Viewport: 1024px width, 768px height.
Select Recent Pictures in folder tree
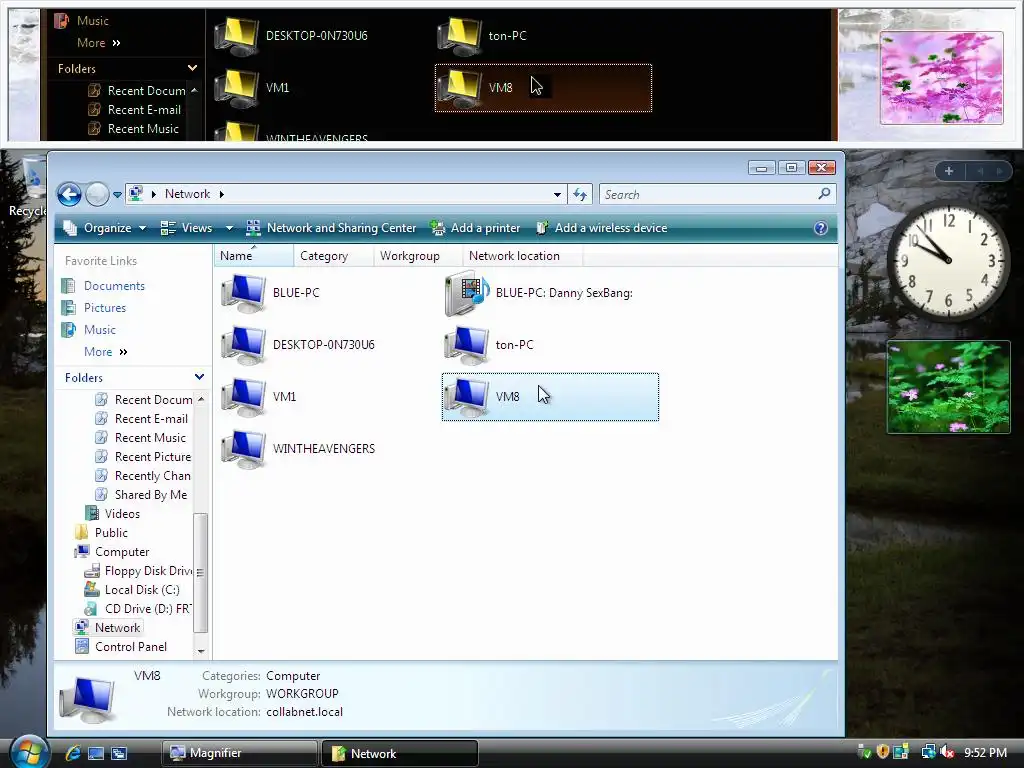pyautogui.click(x=143, y=456)
